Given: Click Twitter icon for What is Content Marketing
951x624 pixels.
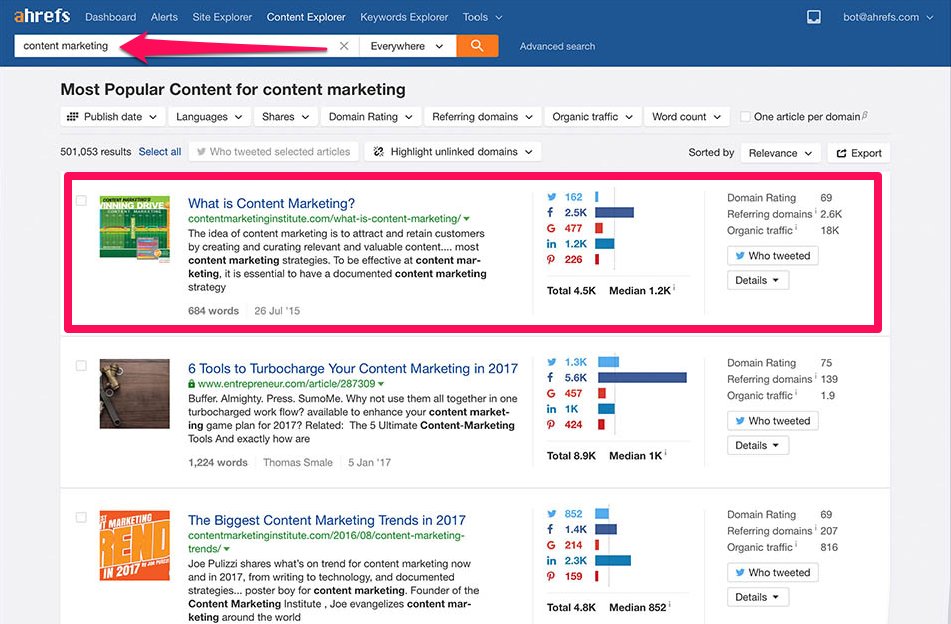Looking at the screenshot, I should click(x=551, y=197).
